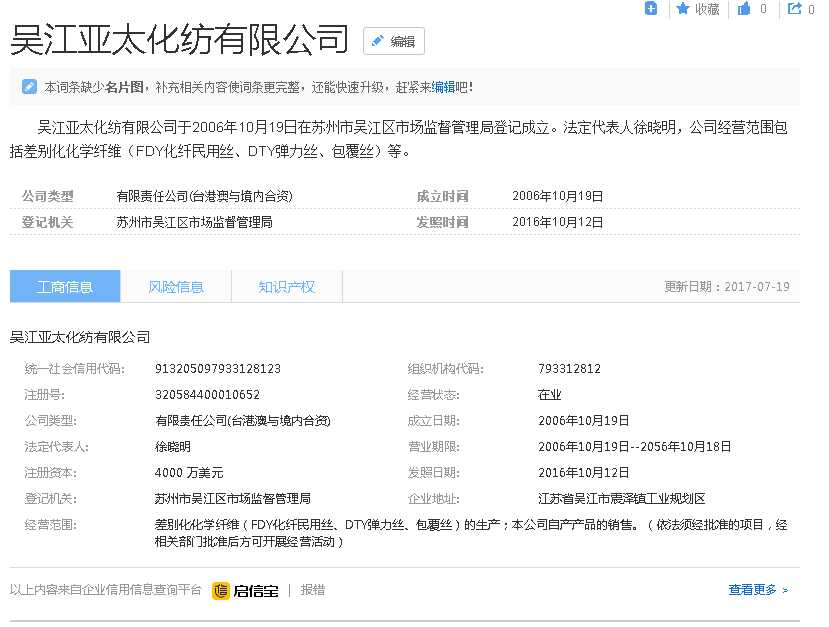
Task: Click 发照日期 value 2016年10月12日 in details
Action: 584,473
